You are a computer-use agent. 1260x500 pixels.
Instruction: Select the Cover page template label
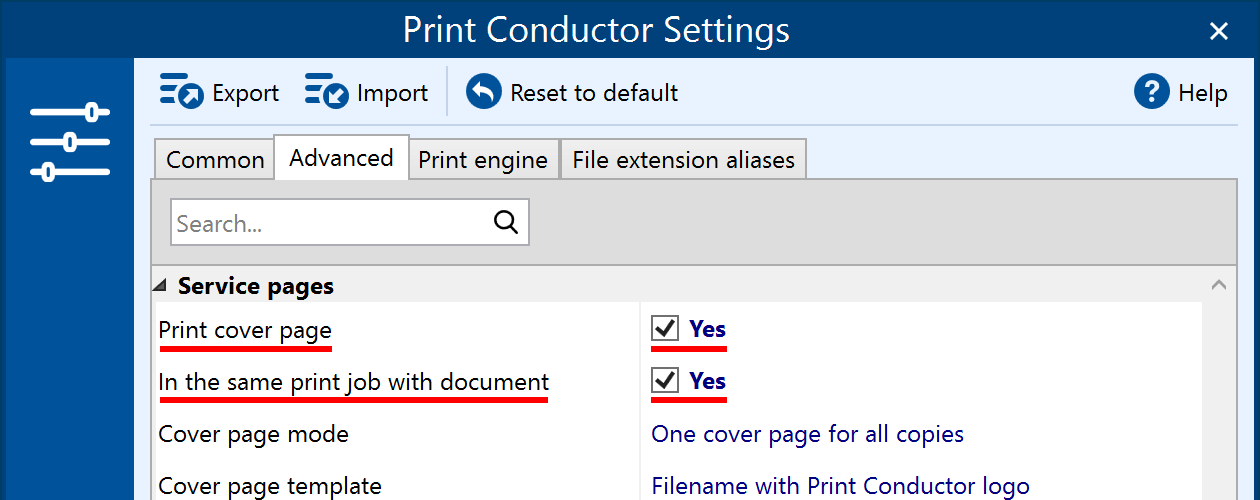click(x=270, y=486)
